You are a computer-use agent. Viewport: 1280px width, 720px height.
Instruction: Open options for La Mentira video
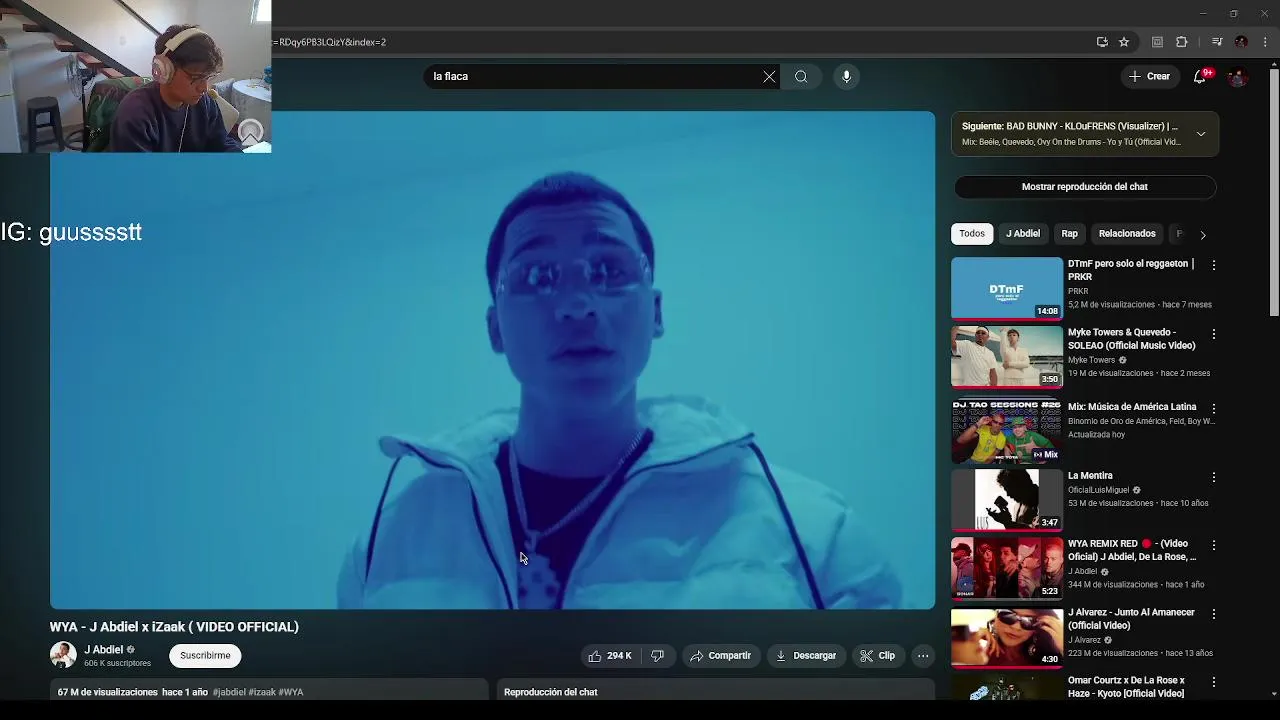[1213, 478]
